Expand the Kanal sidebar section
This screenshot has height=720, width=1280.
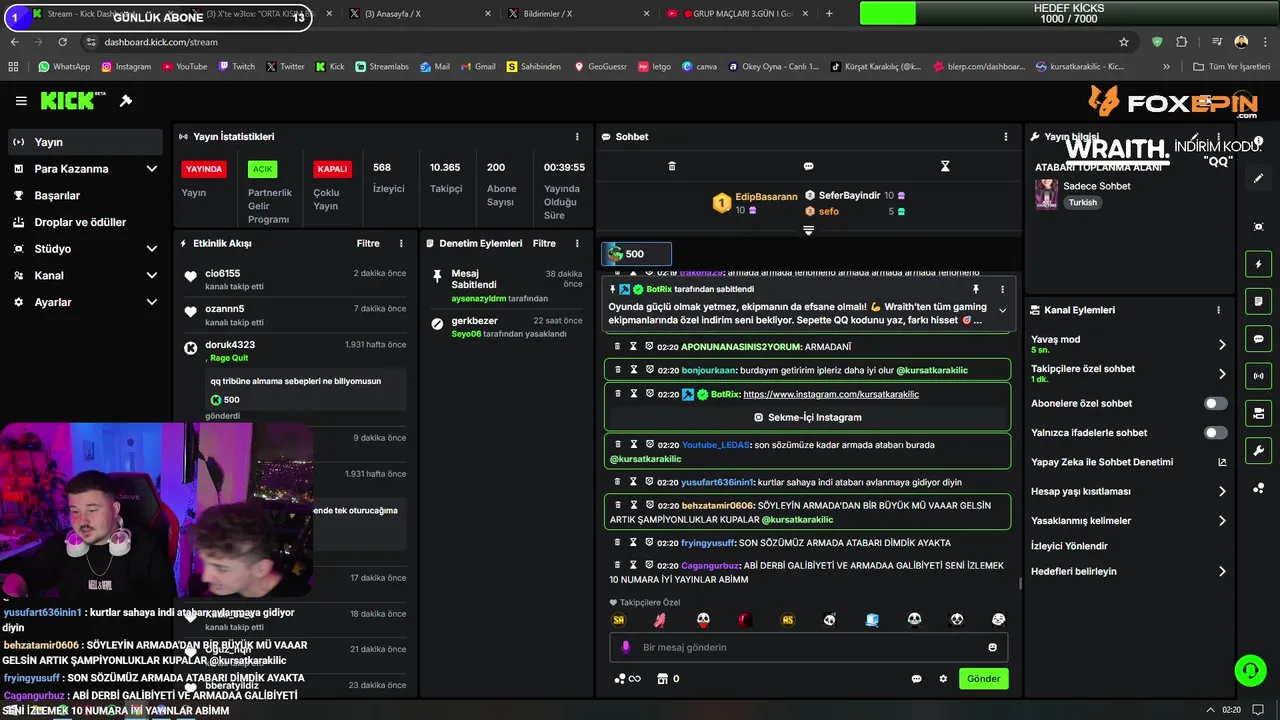(x=152, y=275)
